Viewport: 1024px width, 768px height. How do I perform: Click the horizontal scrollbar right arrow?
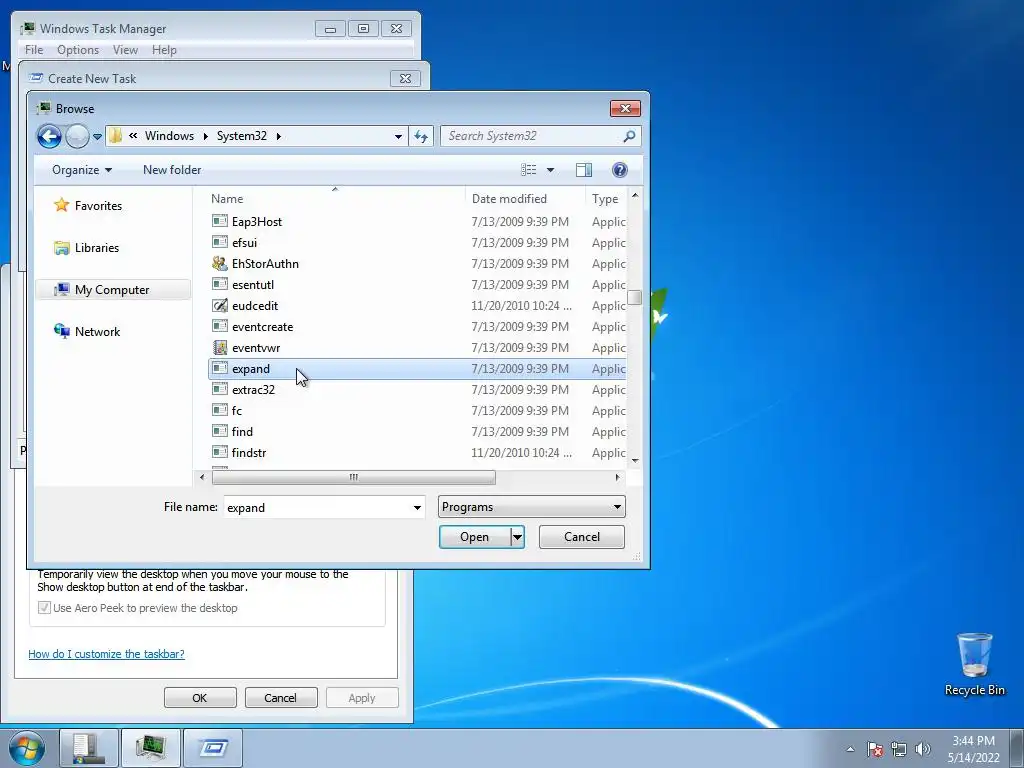pyautogui.click(x=617, y=477)
